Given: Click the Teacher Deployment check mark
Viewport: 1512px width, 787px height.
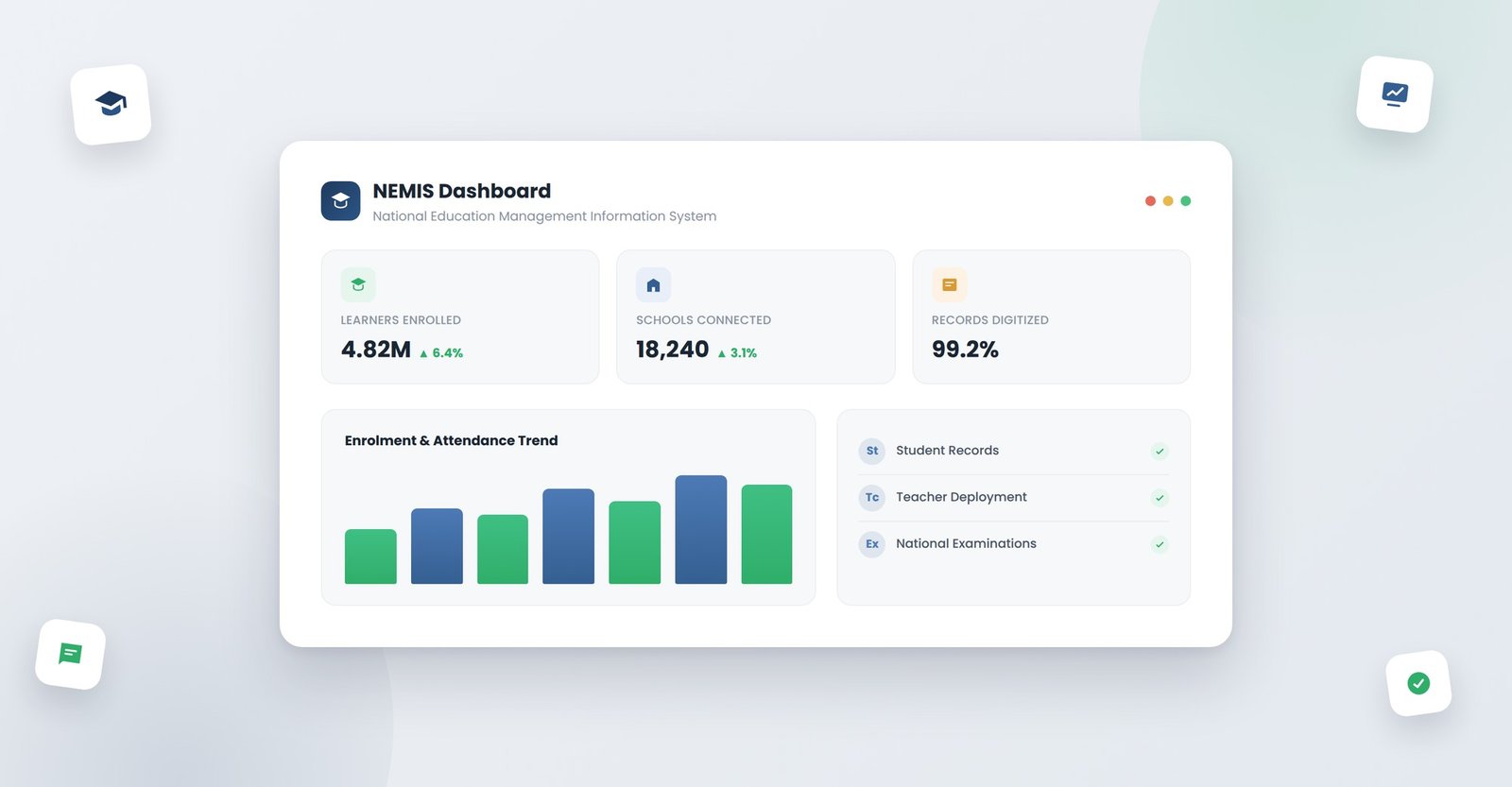Looking at the screenshot, I should point(1160,498).
